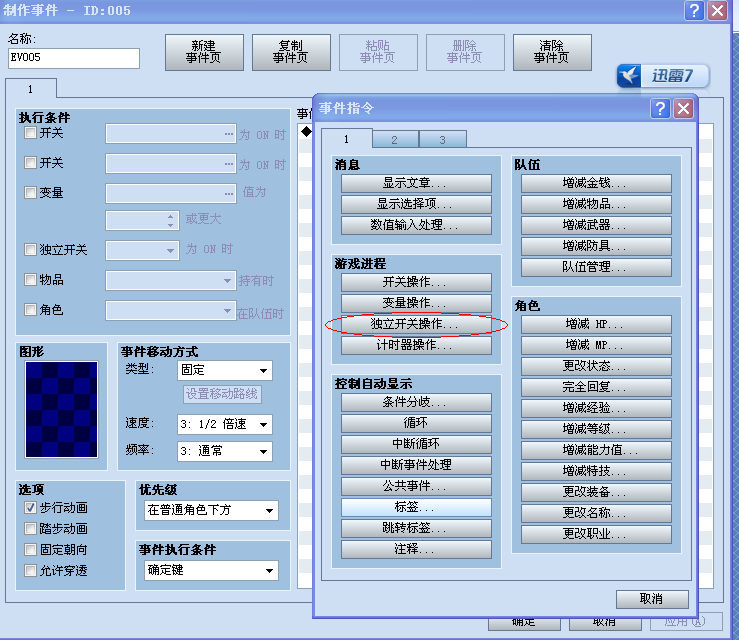Enable the second 开关 condition checkbox

click(x=30, y=163)
